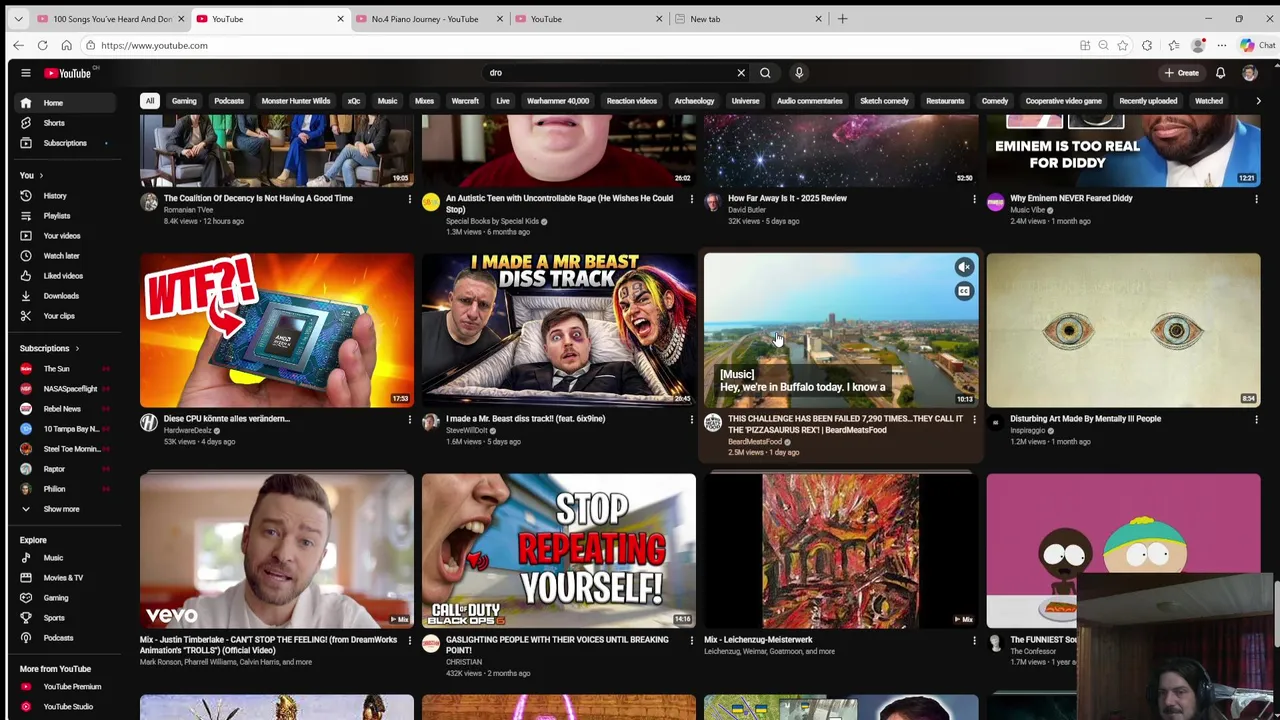Select the Monster Hunter Wilds chip
Viewport: 1280px width, 720px height.
tap(295, 101)
